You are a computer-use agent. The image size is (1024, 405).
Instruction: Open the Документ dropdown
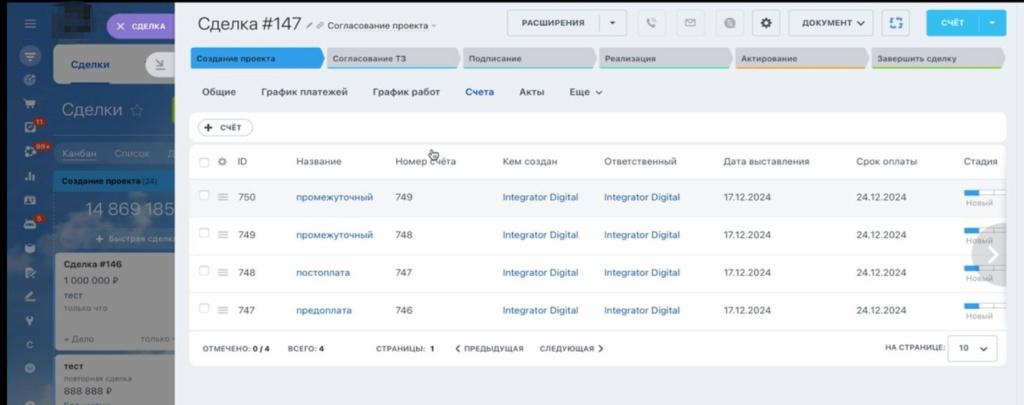(830, 23)
